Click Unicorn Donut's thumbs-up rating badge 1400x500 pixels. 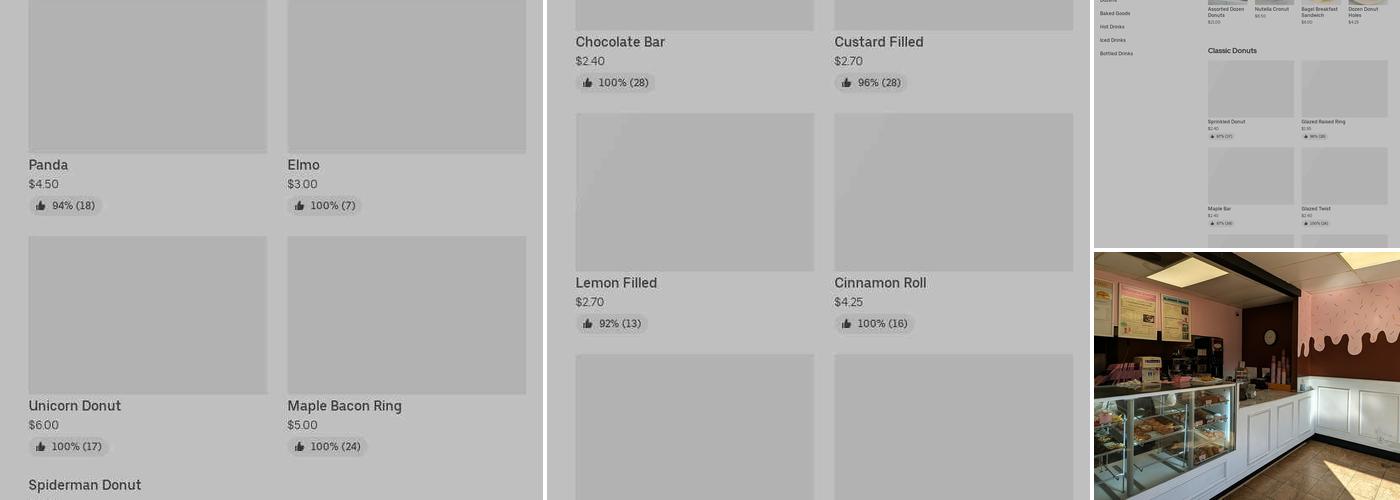click(68, 447)
